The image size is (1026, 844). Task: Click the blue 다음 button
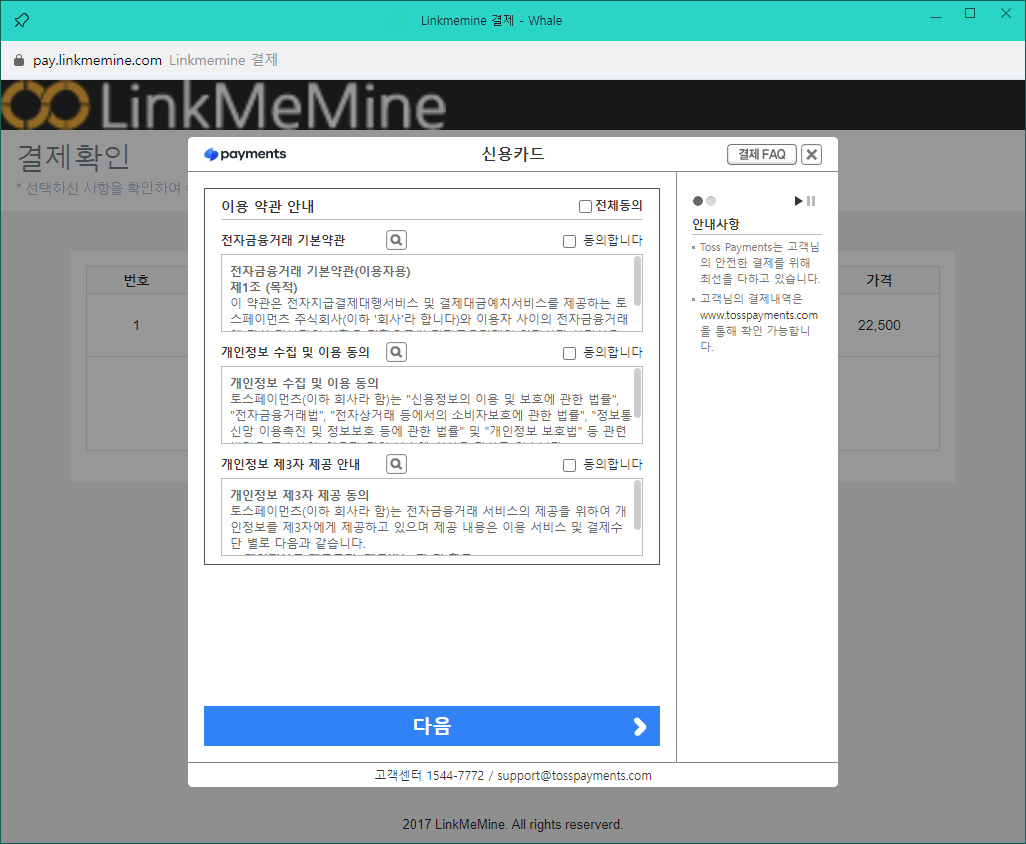pos(432,726)
